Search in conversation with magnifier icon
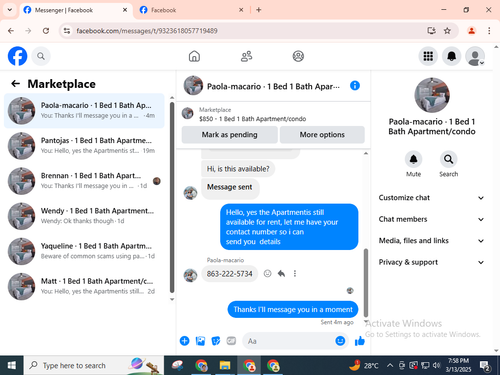This screenshot has height=375, width=500. pyautogui.click(x=448, y=159)
